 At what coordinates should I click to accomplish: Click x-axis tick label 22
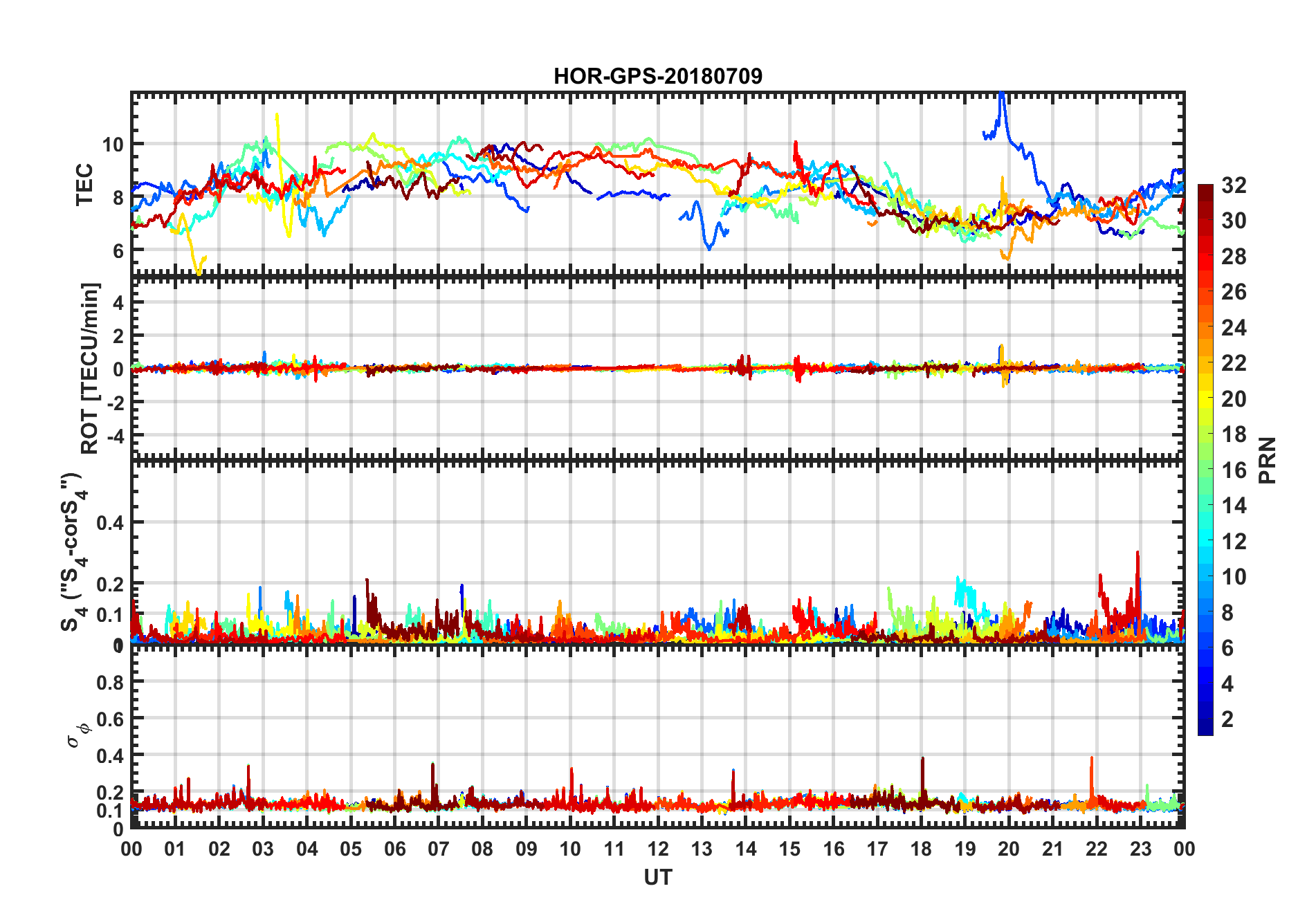click(1097, 849)
